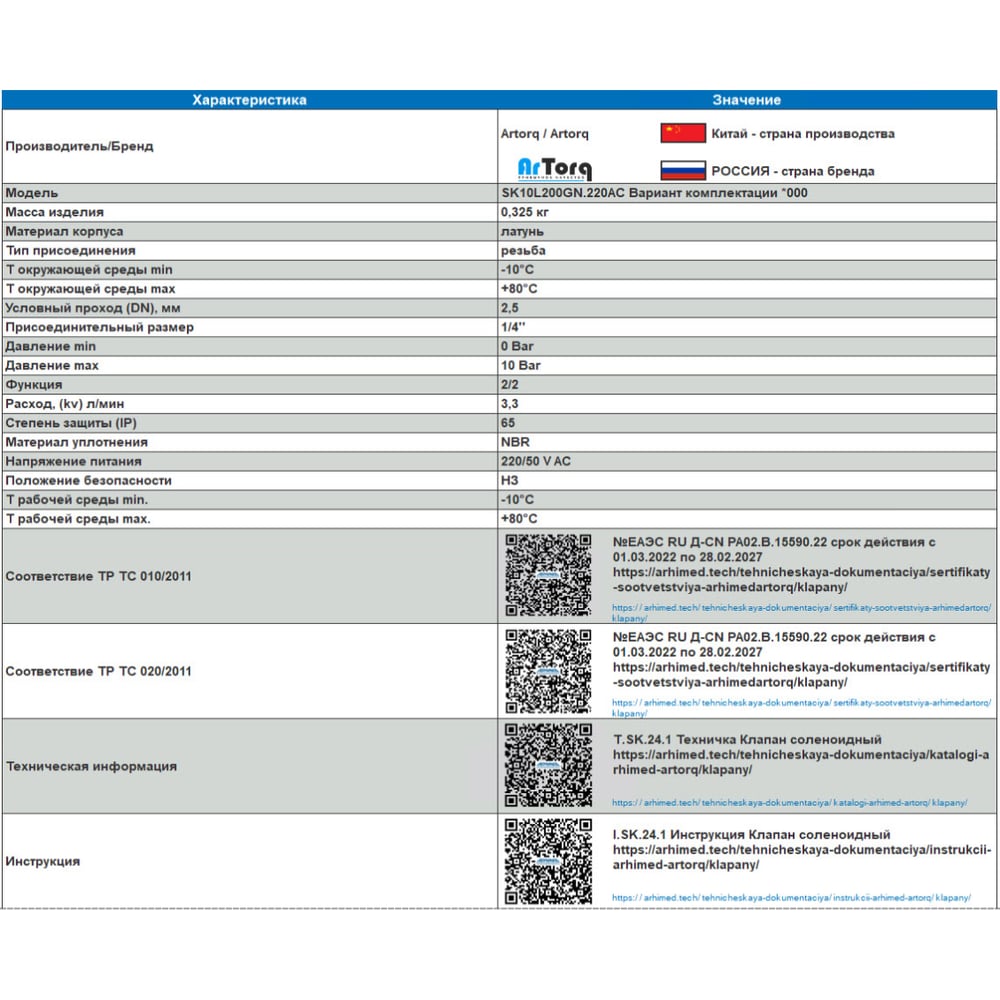Click the China flag icon
The width and height of the screenshot is (1000, 1000).
(683, 133)
